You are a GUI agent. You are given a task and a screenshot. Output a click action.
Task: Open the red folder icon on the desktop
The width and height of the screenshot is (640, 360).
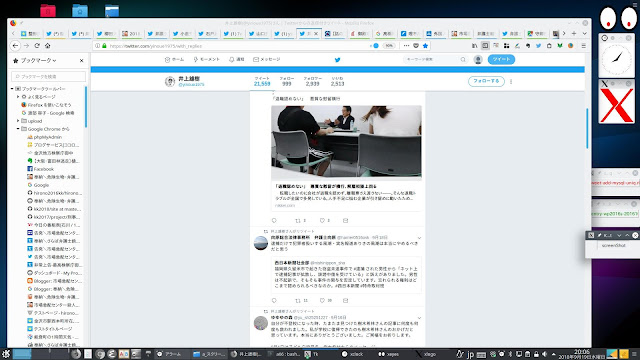point(48,10)
